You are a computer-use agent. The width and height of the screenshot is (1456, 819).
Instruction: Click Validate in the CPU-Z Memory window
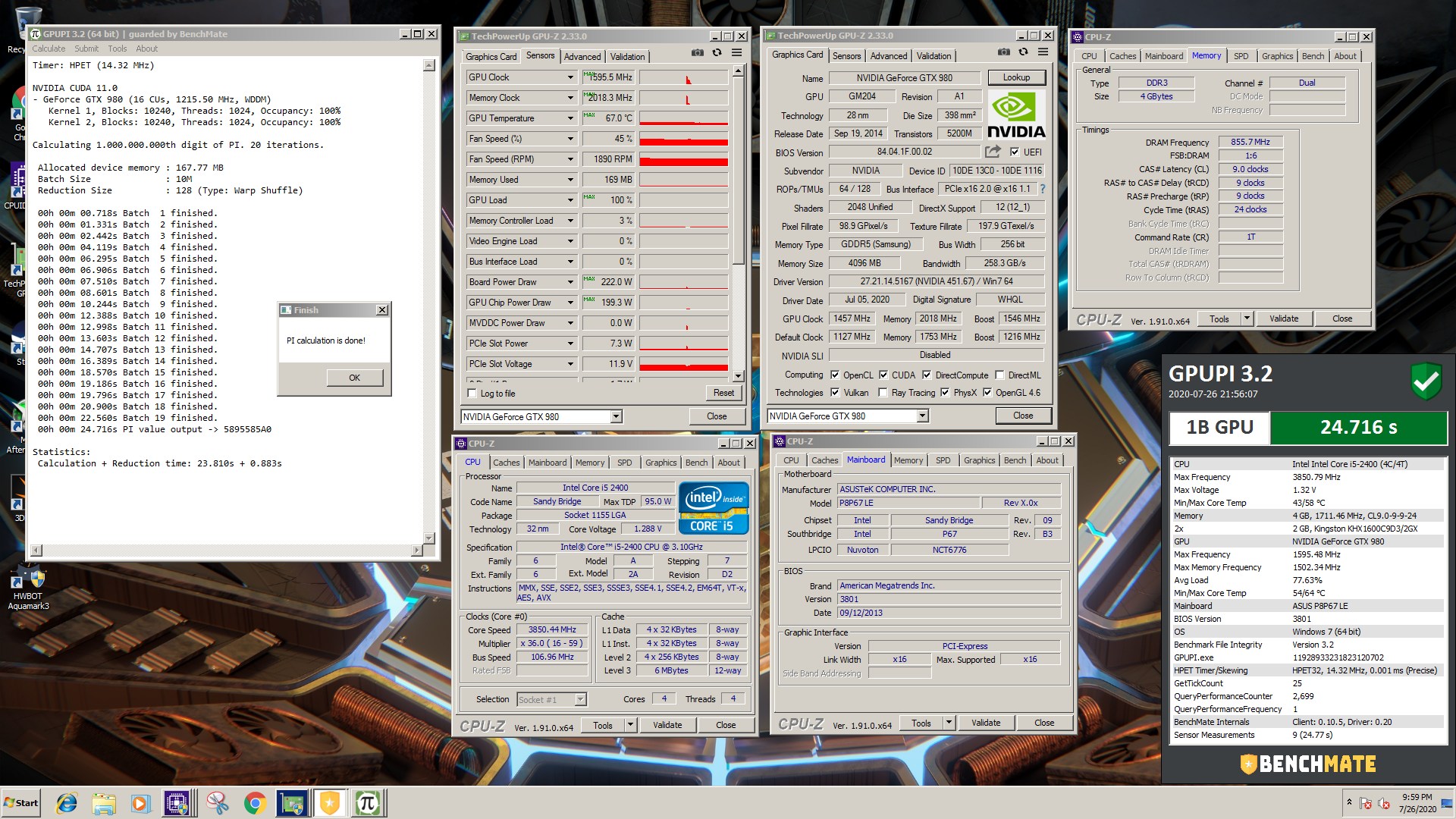coord(1284,318)
